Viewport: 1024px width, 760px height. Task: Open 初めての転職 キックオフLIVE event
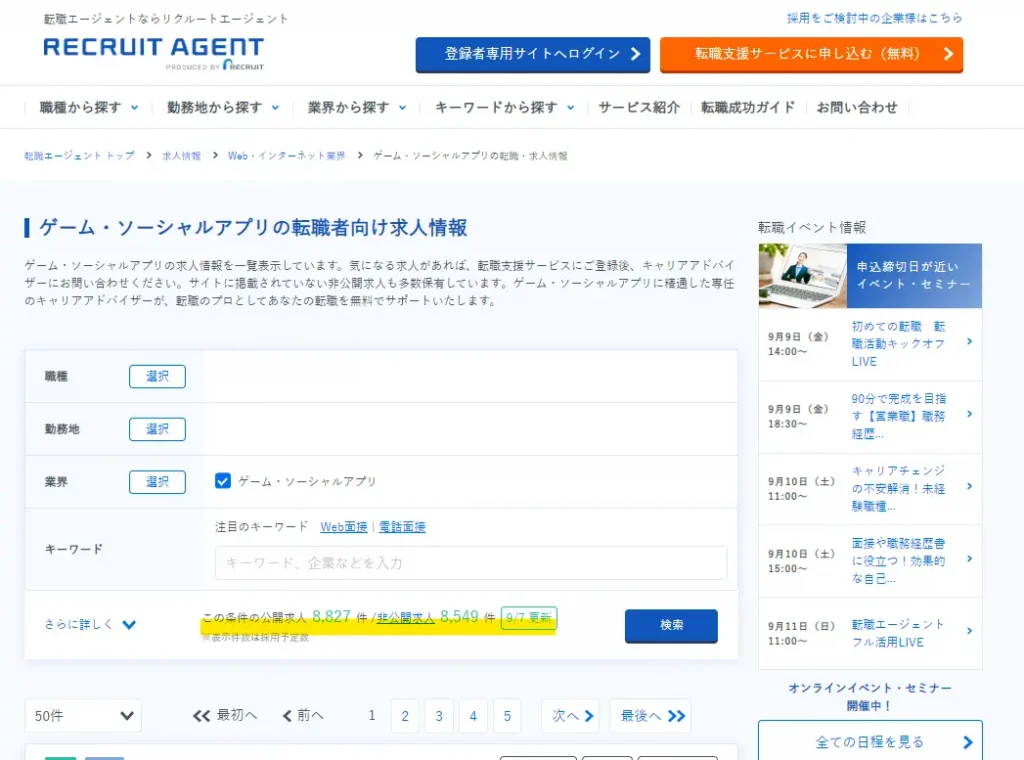click(x=898, y=343)
